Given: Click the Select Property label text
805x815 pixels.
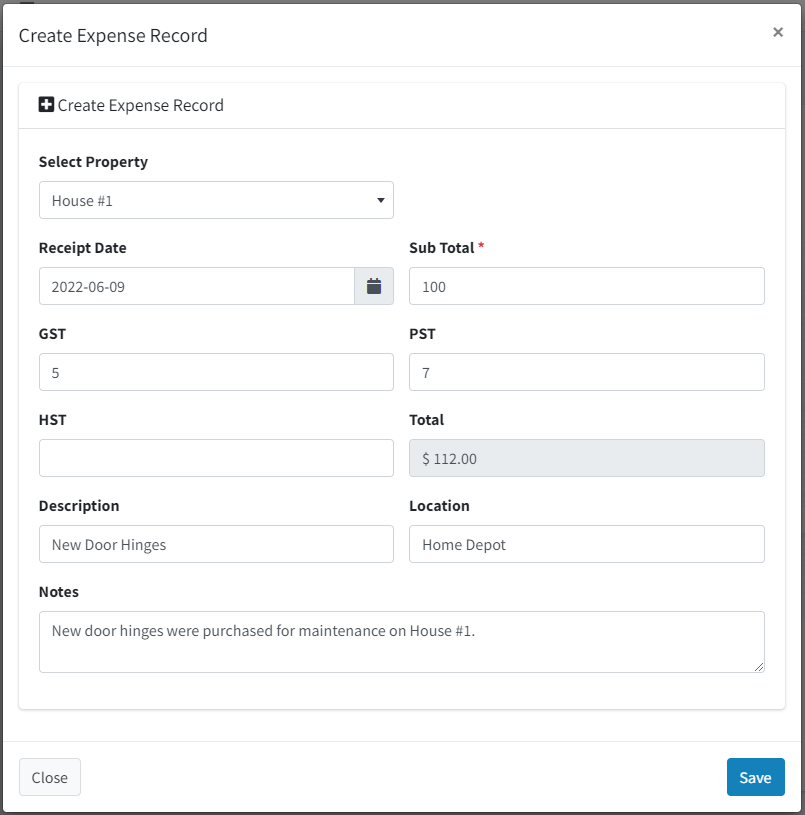Looking at the screenshot, I should [x=94, y=162].
